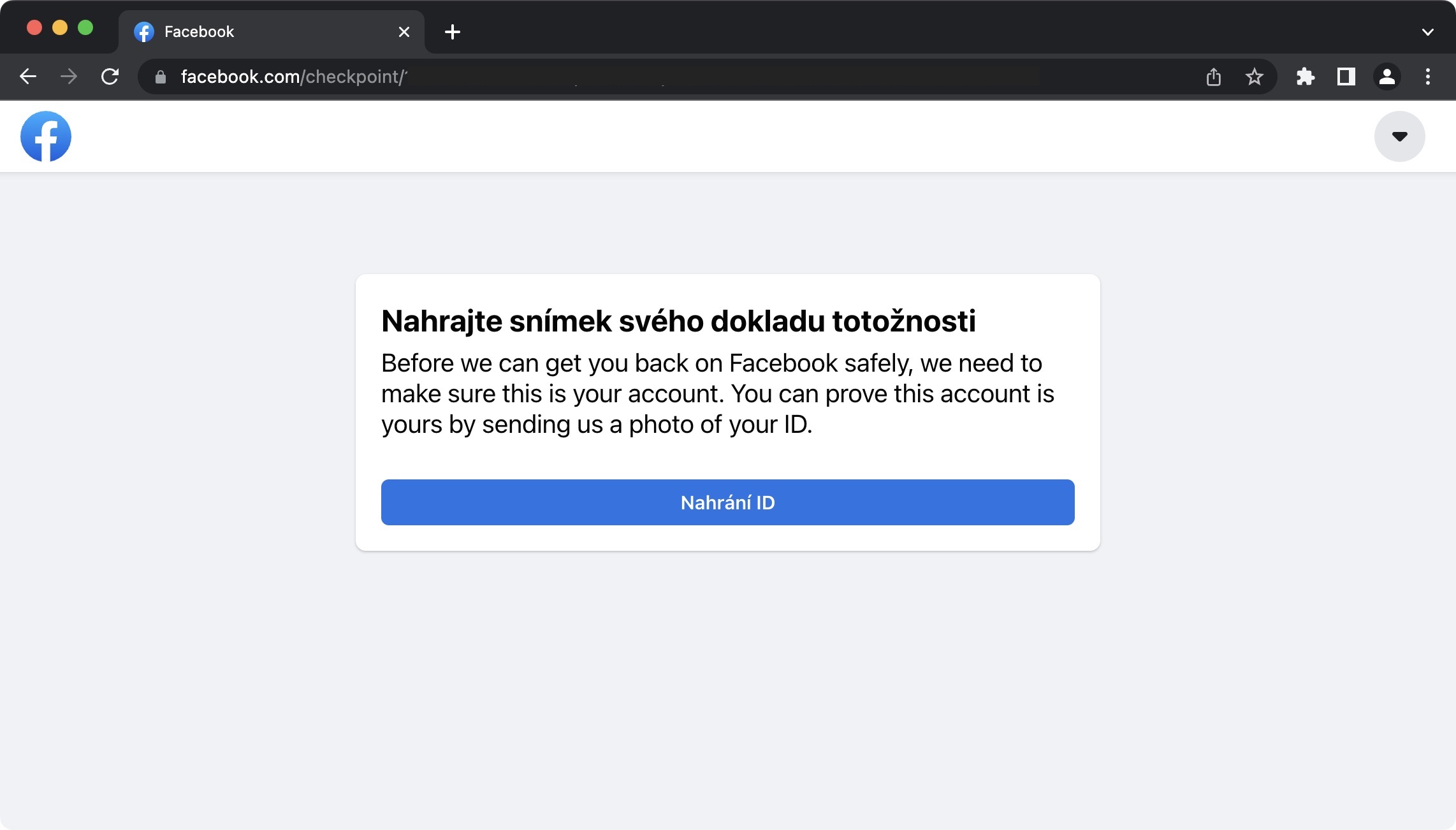
Task: Open the Extensions puzzle icon
Action: point(1305,77)
